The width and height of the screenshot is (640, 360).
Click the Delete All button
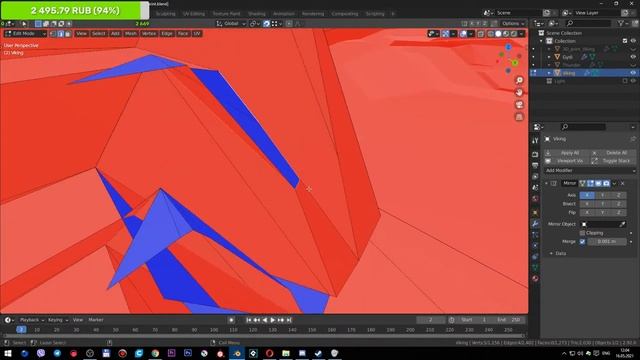613,153
